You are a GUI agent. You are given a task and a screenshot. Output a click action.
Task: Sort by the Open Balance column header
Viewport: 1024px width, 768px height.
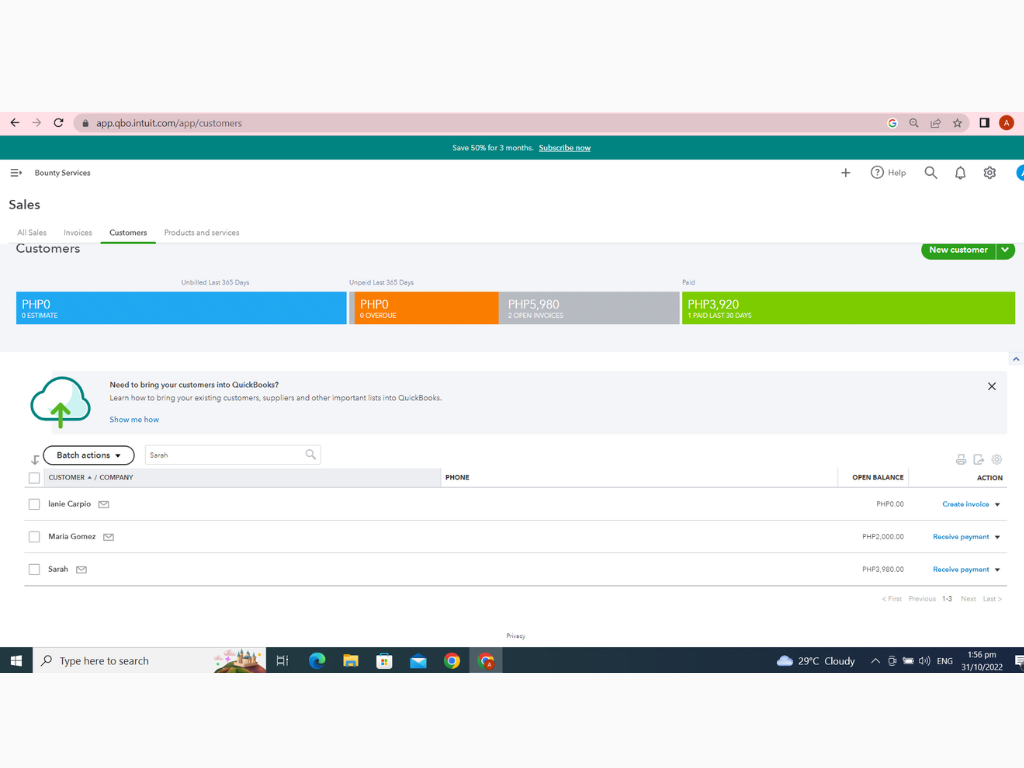[x=877, y=477]
